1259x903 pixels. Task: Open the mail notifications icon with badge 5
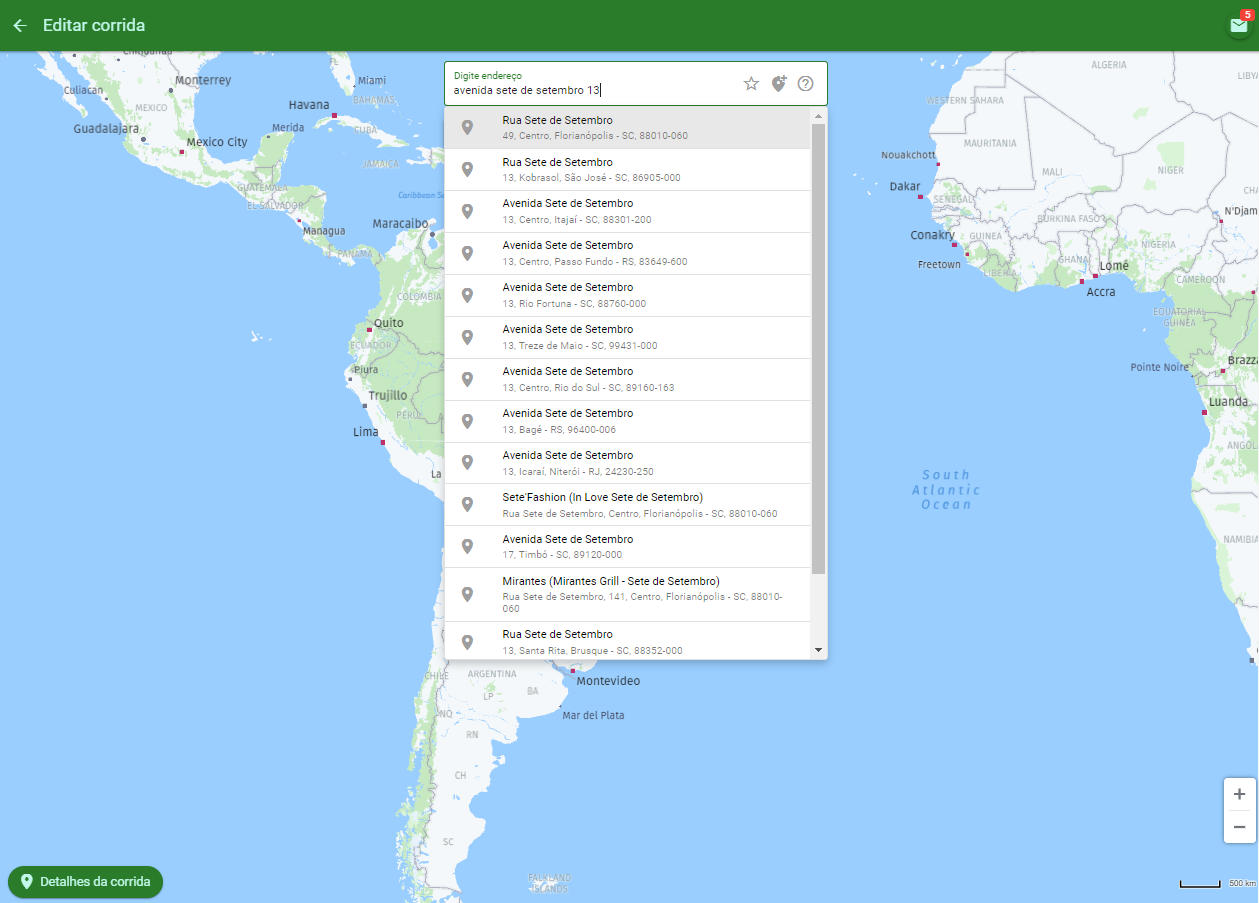coord(1239,25)
